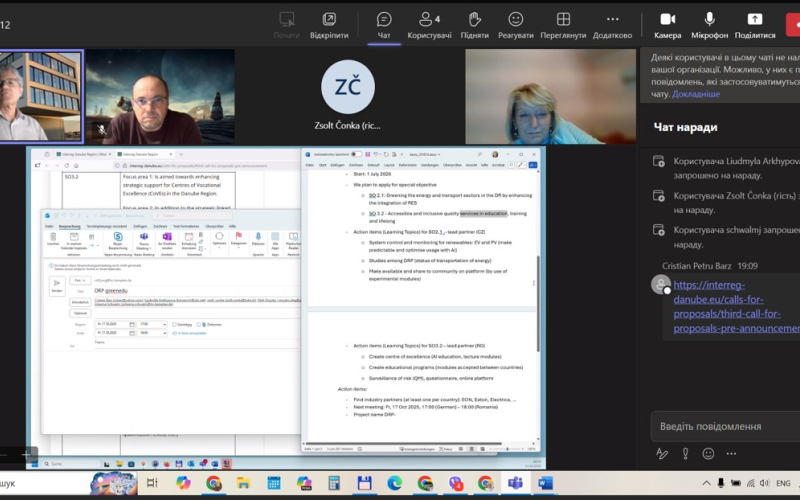Viewport: 800px width, 500px height.
Task: Select Zsolt Čonka participant tile
Action: pyautogui.click(x=347, y=97)
